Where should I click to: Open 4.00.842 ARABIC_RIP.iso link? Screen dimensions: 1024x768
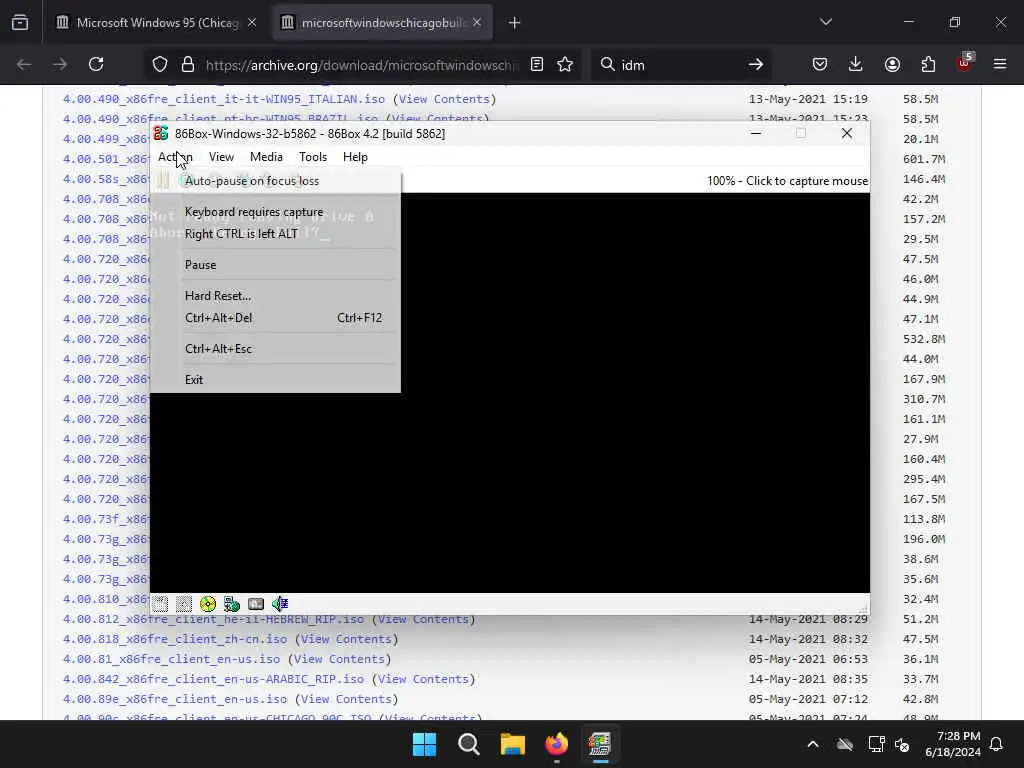point(214,679)
